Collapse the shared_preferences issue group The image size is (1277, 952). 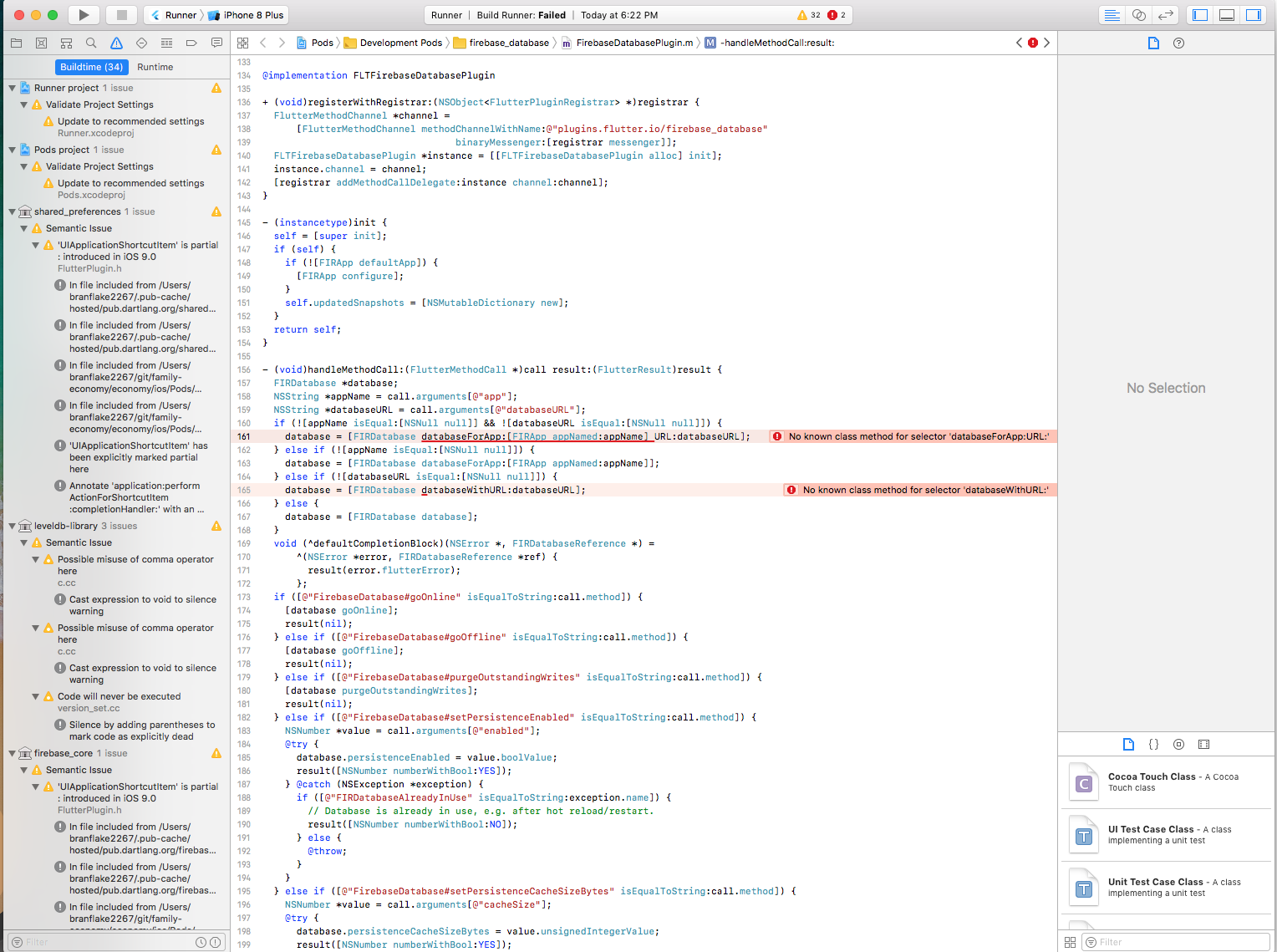click(x=12, y=211)
